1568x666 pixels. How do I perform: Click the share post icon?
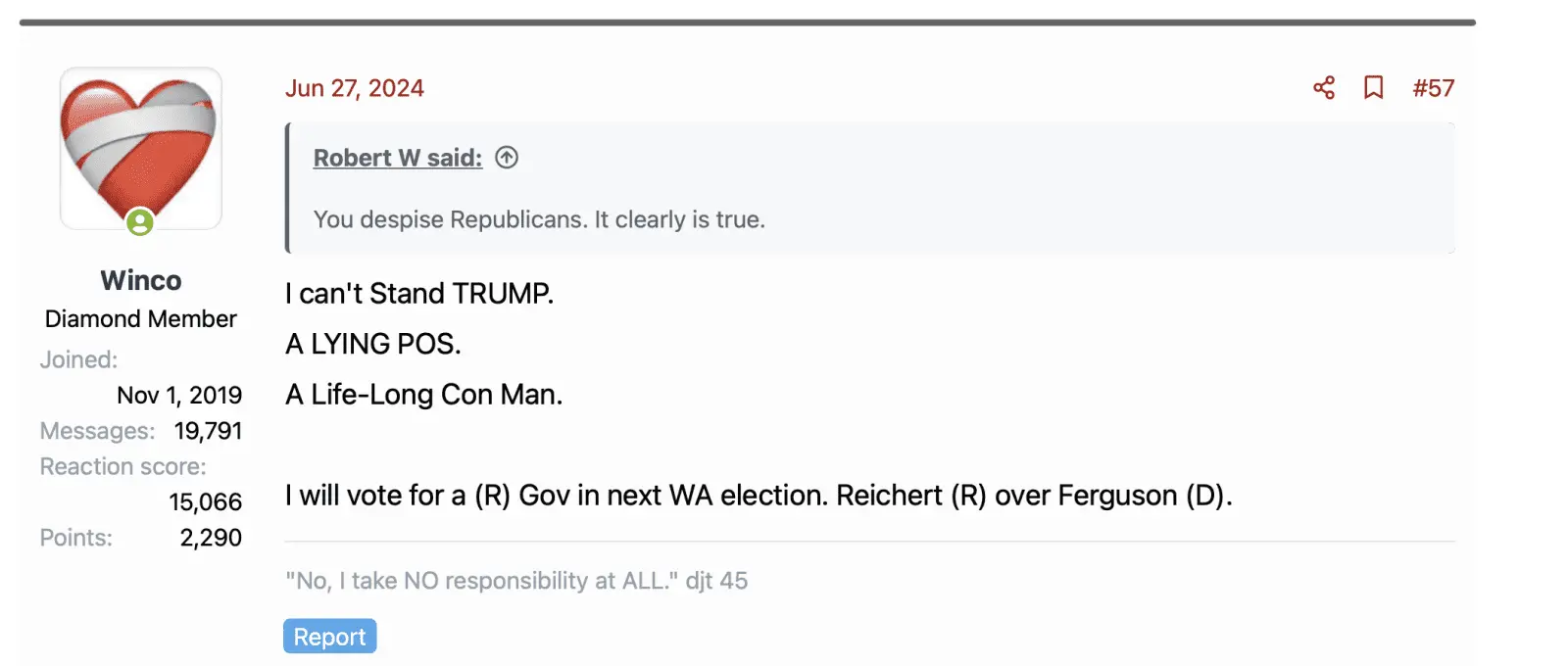1324,88
